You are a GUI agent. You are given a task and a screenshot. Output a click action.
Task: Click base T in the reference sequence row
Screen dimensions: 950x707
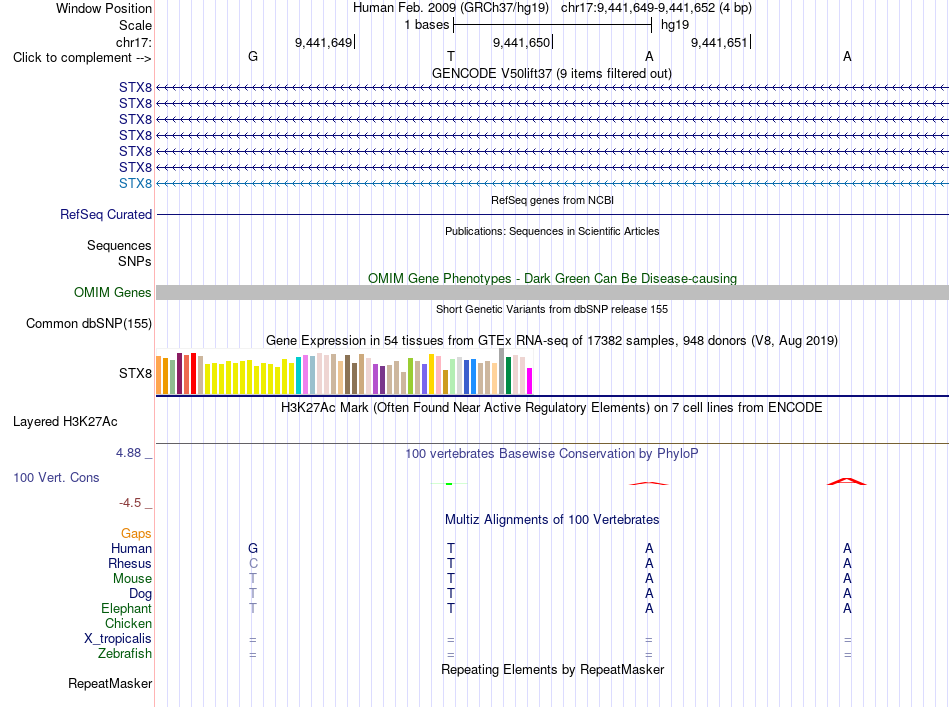(x=451, y=56)
